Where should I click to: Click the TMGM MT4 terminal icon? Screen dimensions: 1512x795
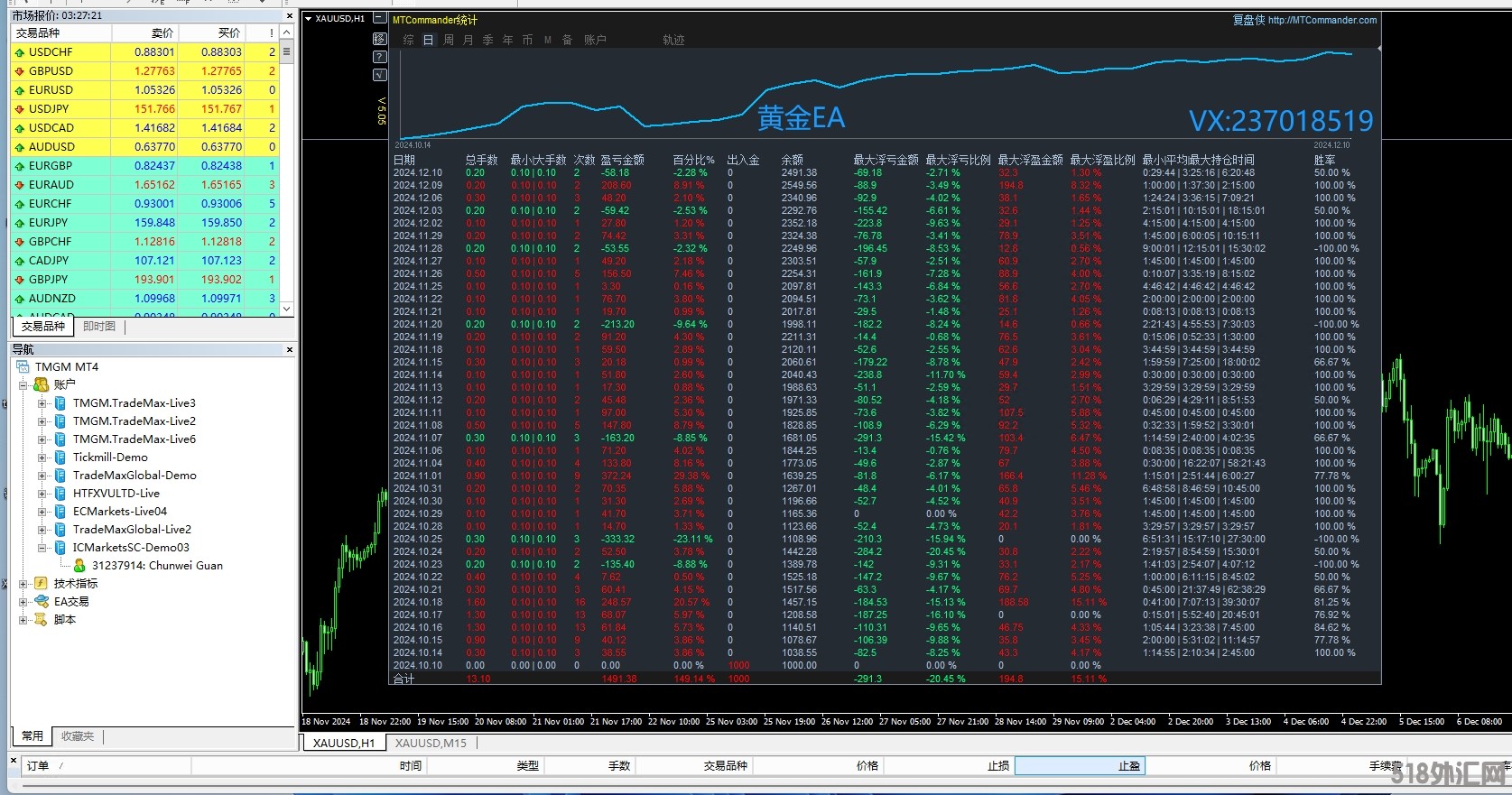(x=23, y=367)
